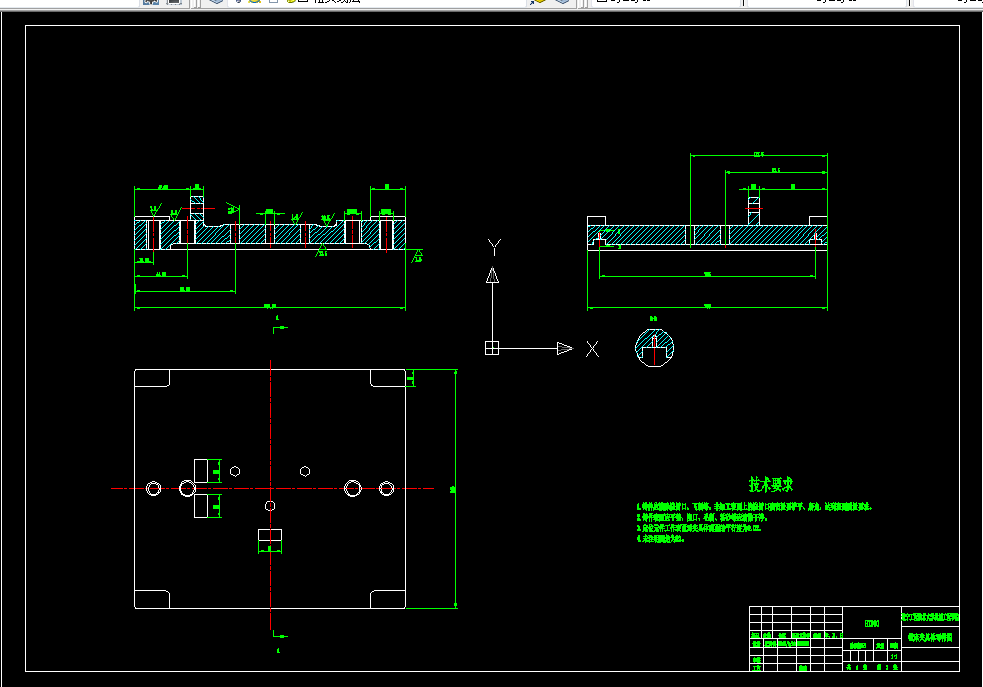Select the bottom-left corner notch of the plate
The width and height of the screenshot is (983, 687).
click(x=152, y=599)
